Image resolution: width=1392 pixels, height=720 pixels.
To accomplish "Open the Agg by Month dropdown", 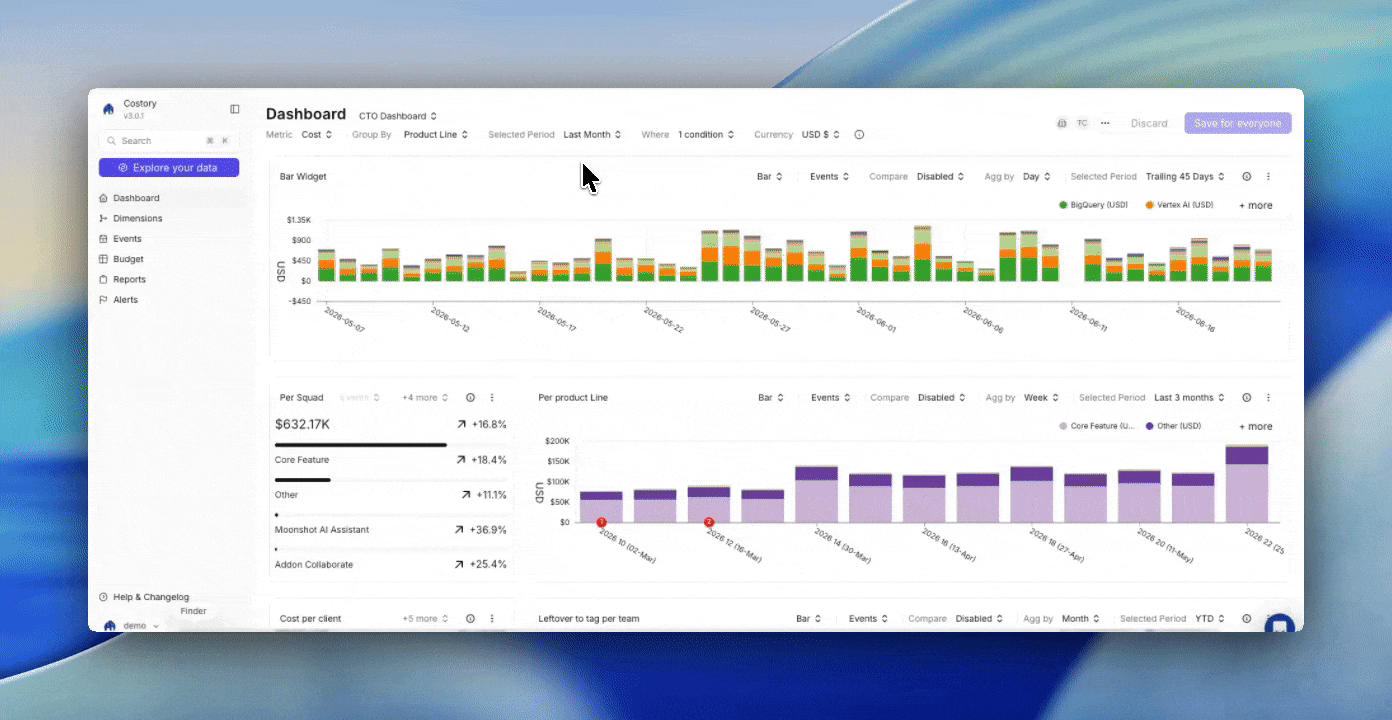I will click(x=1081, y=619).
